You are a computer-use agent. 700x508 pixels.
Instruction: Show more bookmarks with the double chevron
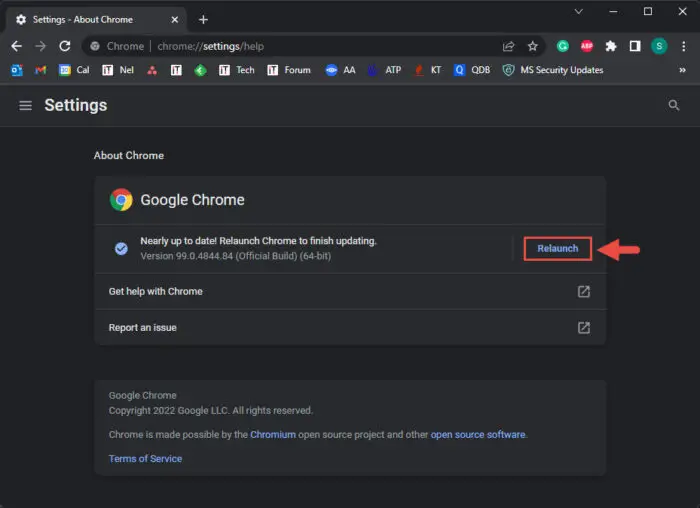682,70
